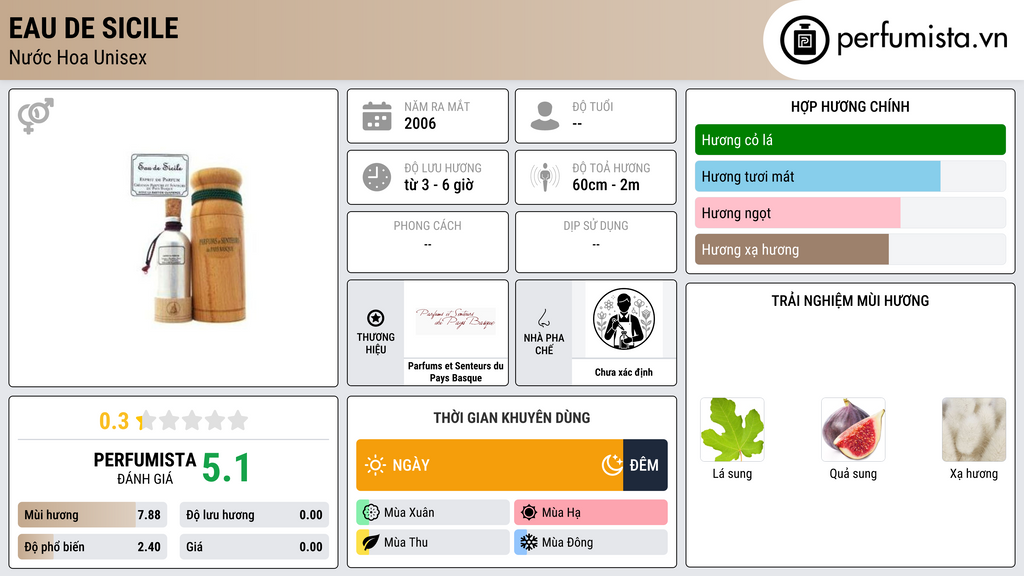Click the summer sun icon by Mùa Hạ

click(529, 512)
